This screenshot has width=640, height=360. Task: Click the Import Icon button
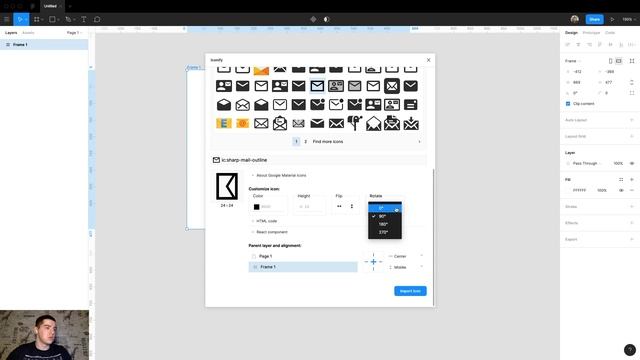(x=410, y=291)
